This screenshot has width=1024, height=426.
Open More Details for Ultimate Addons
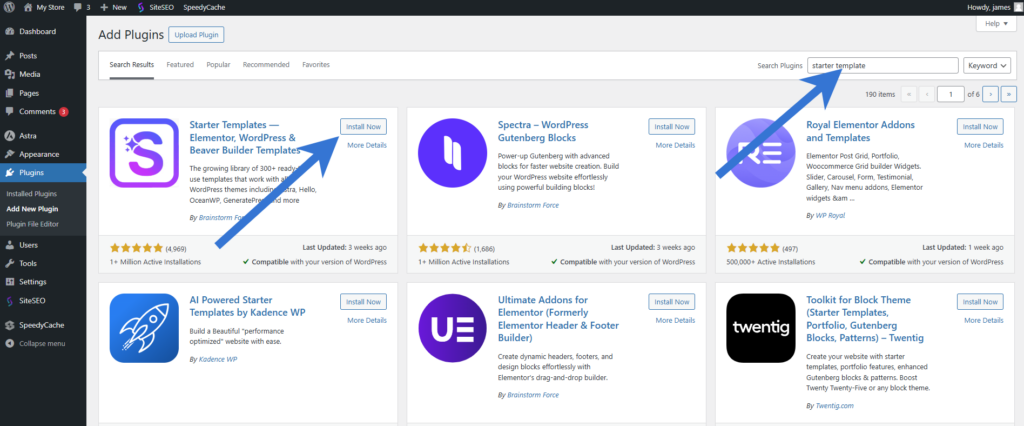pos(675,320)
